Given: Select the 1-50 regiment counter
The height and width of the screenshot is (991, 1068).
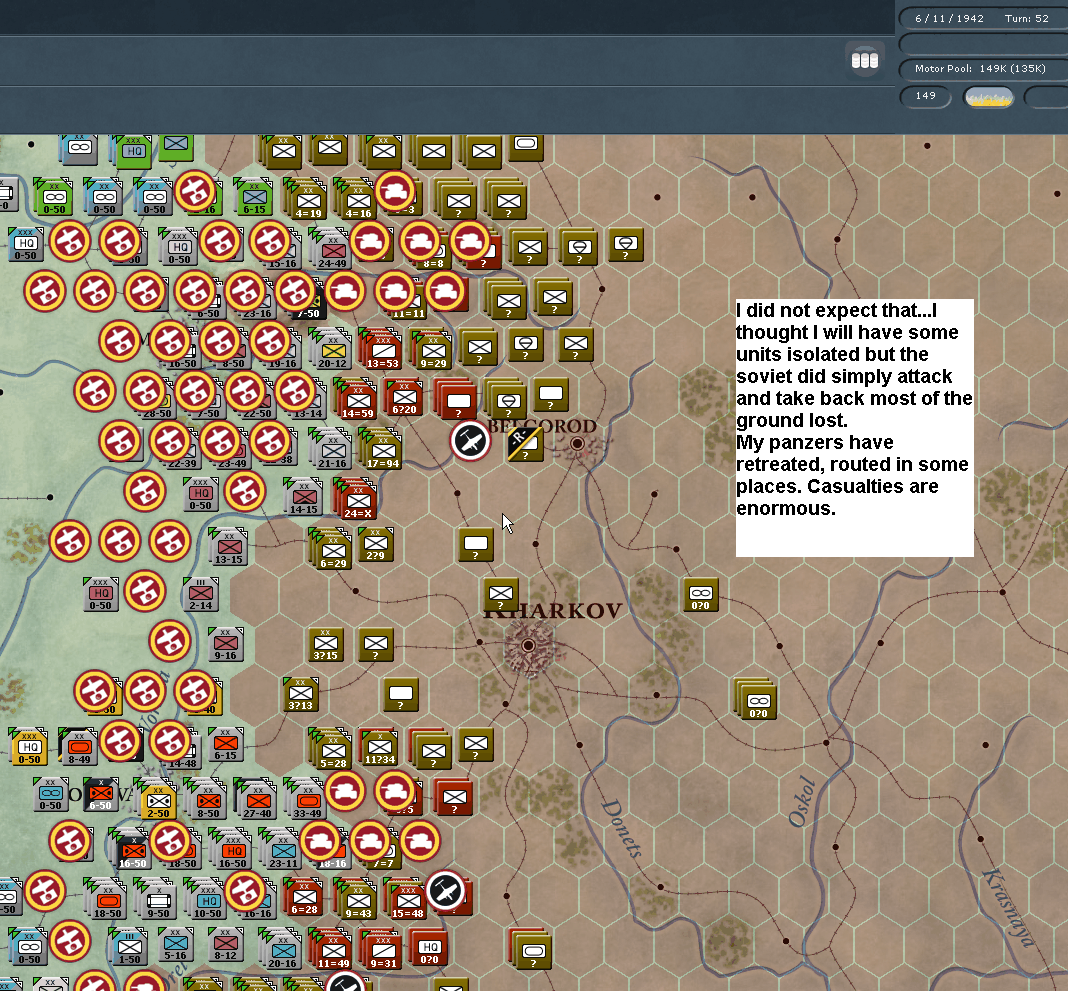Looking at the screenshot, I should point(129,947).
